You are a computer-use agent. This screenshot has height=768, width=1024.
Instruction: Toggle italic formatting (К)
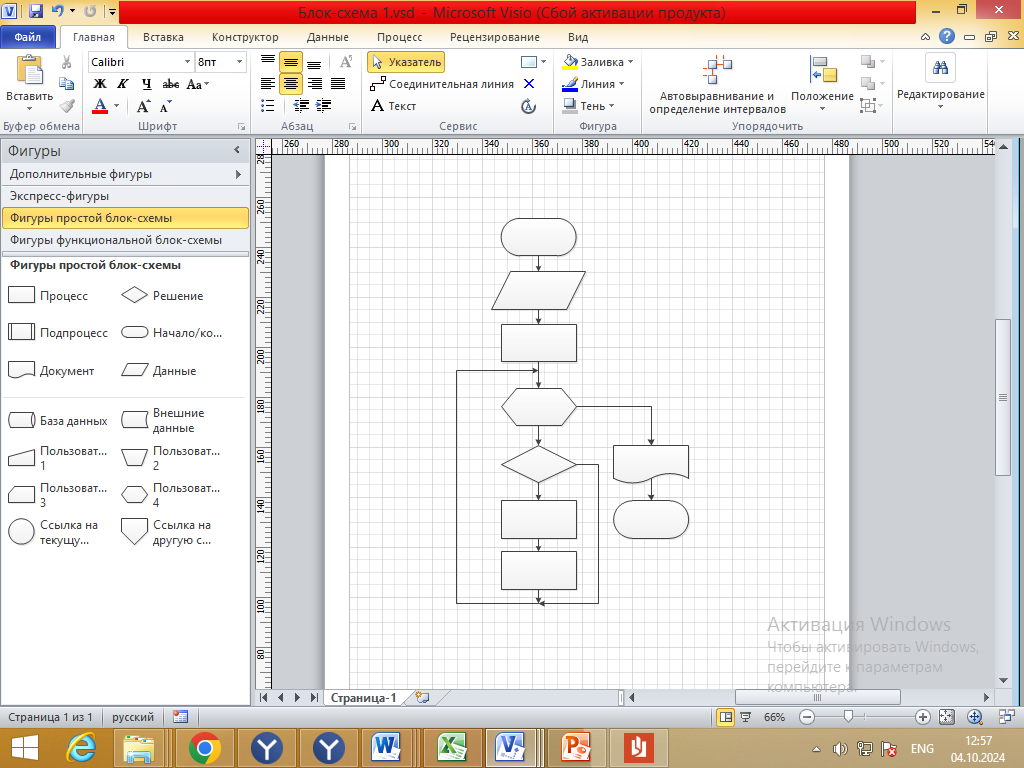123,84
